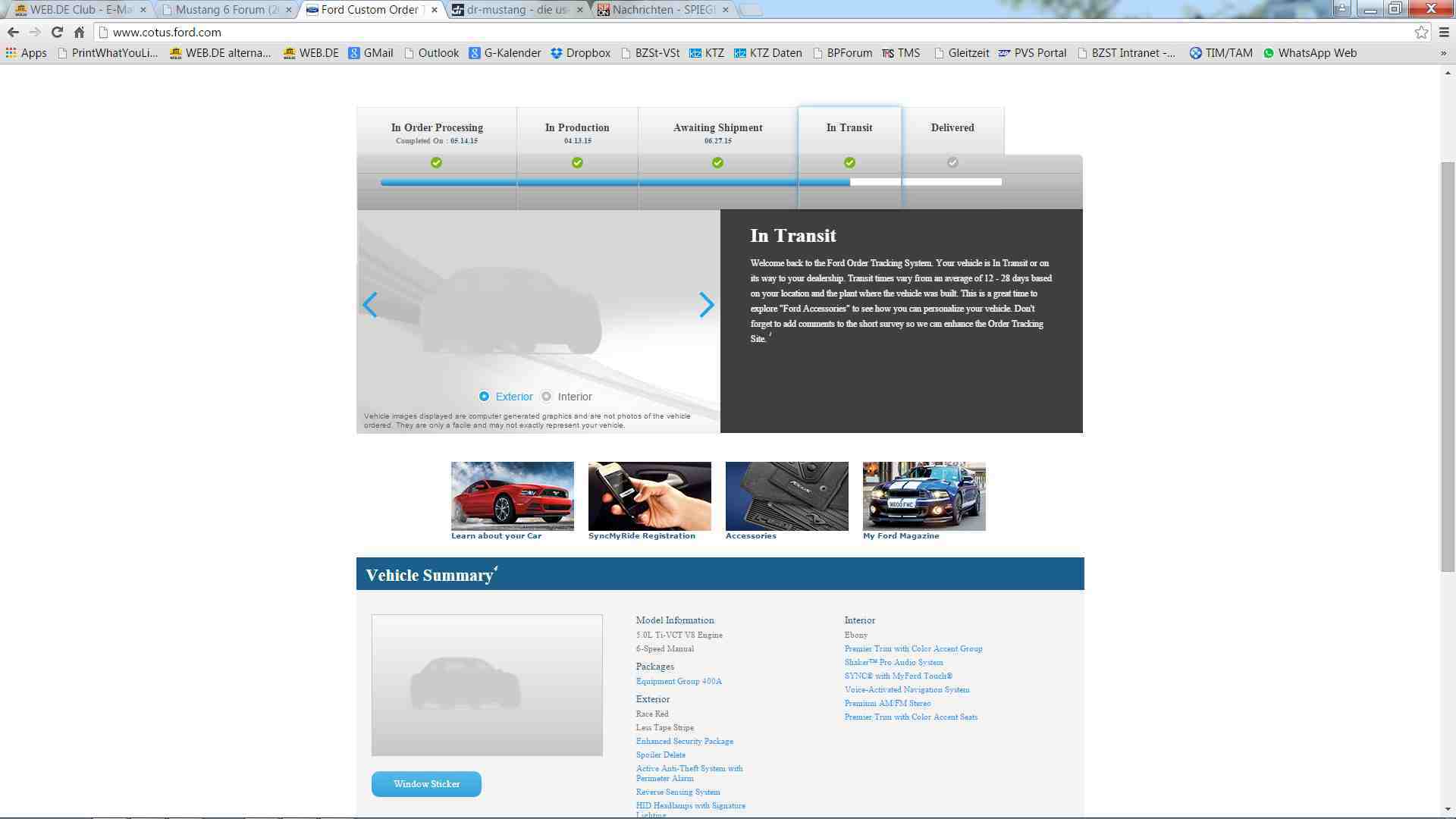
Task: Click green check under In Transit
Action: point(849,162)
